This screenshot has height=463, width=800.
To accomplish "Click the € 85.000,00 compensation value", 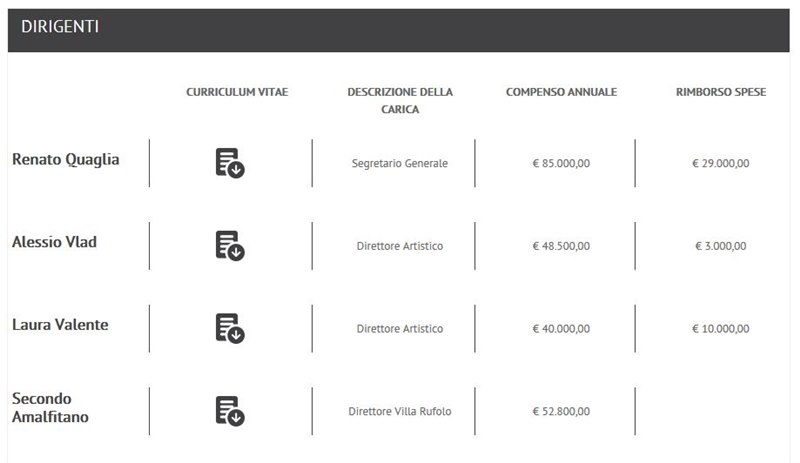I will (x=561, y=163).
